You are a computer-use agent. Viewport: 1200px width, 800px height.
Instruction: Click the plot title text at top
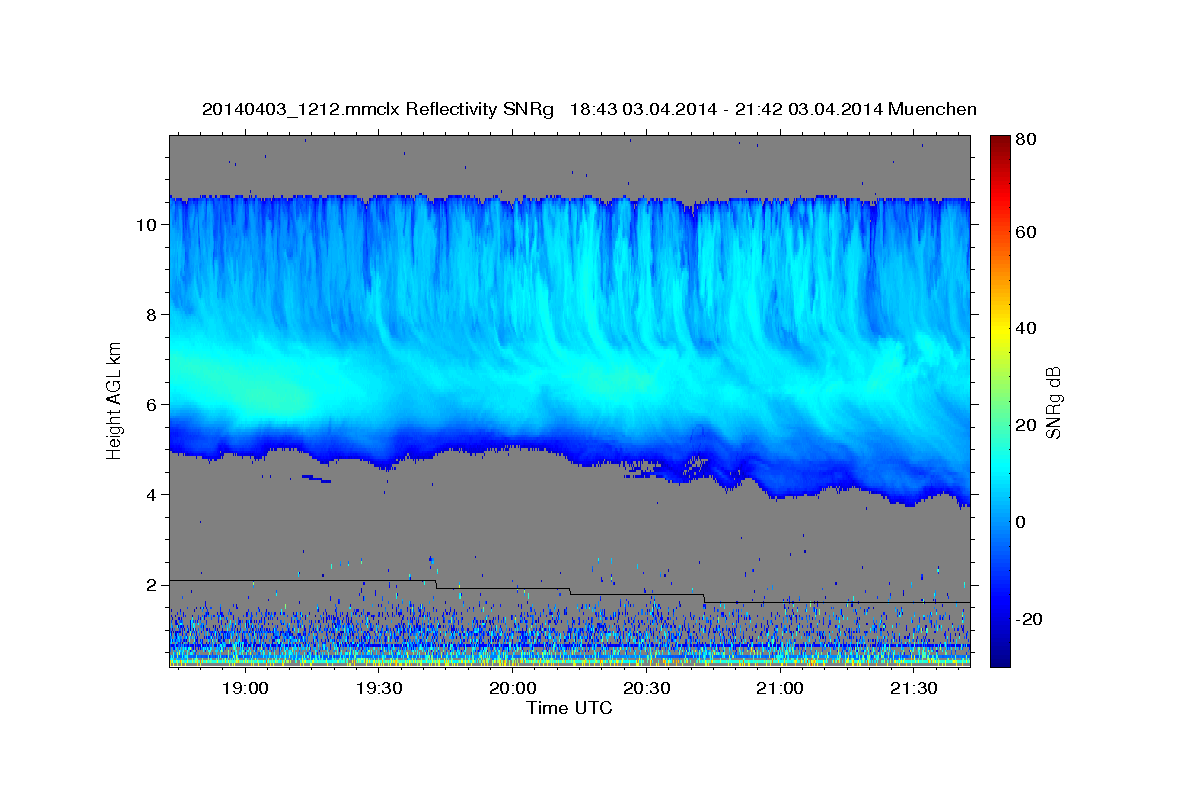(589, 109)
